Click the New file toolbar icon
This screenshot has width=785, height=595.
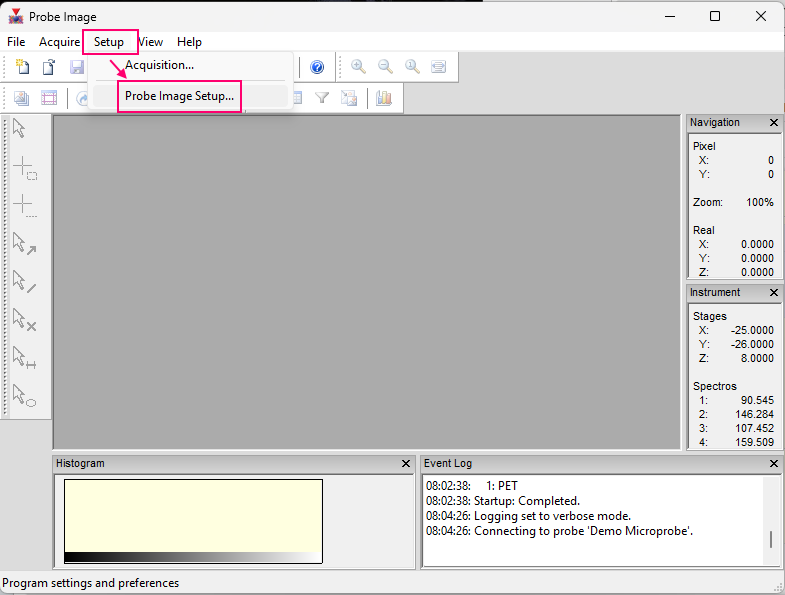pos(22,67)
